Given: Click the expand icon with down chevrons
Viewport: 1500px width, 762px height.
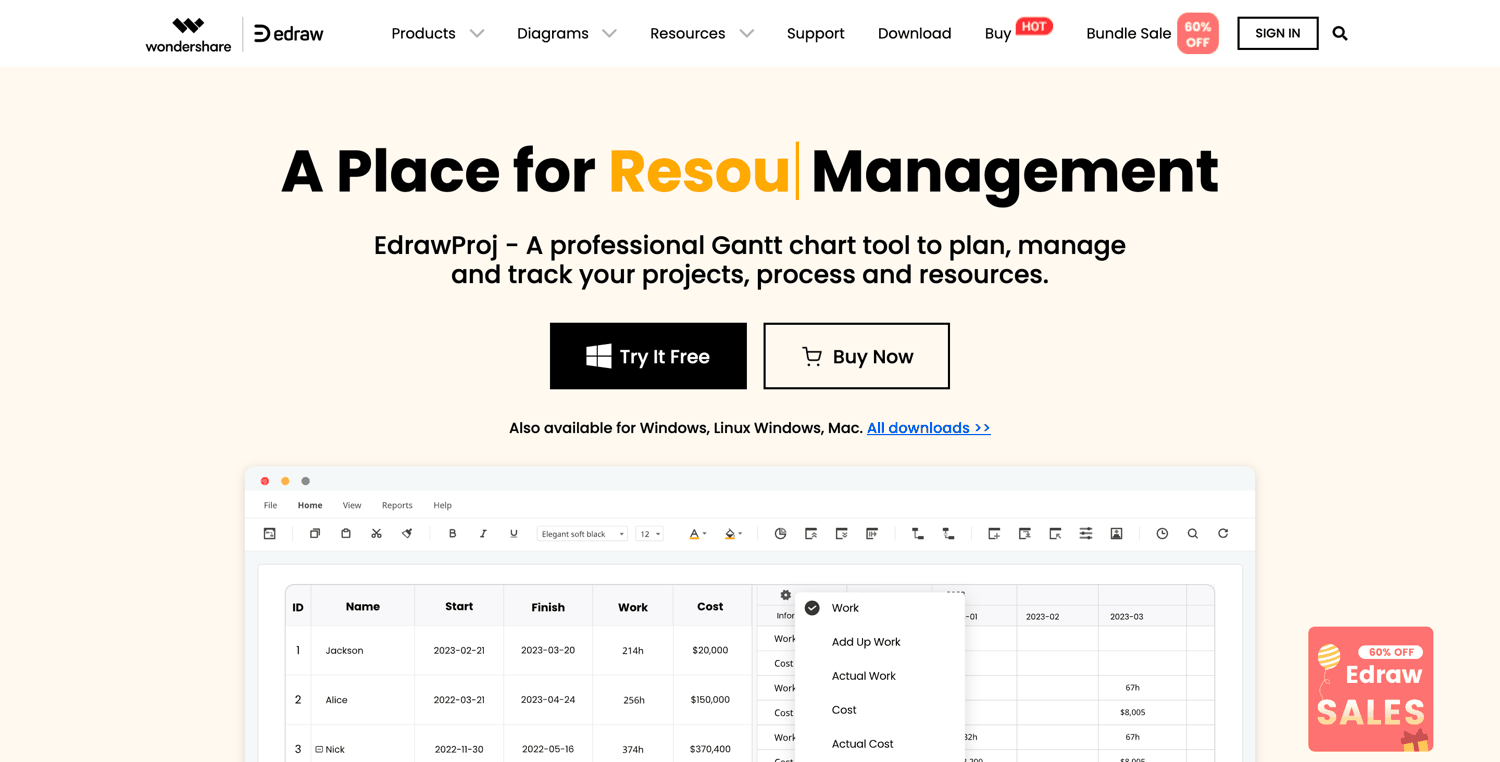Looking at the screenshot, I should point(841,534).
